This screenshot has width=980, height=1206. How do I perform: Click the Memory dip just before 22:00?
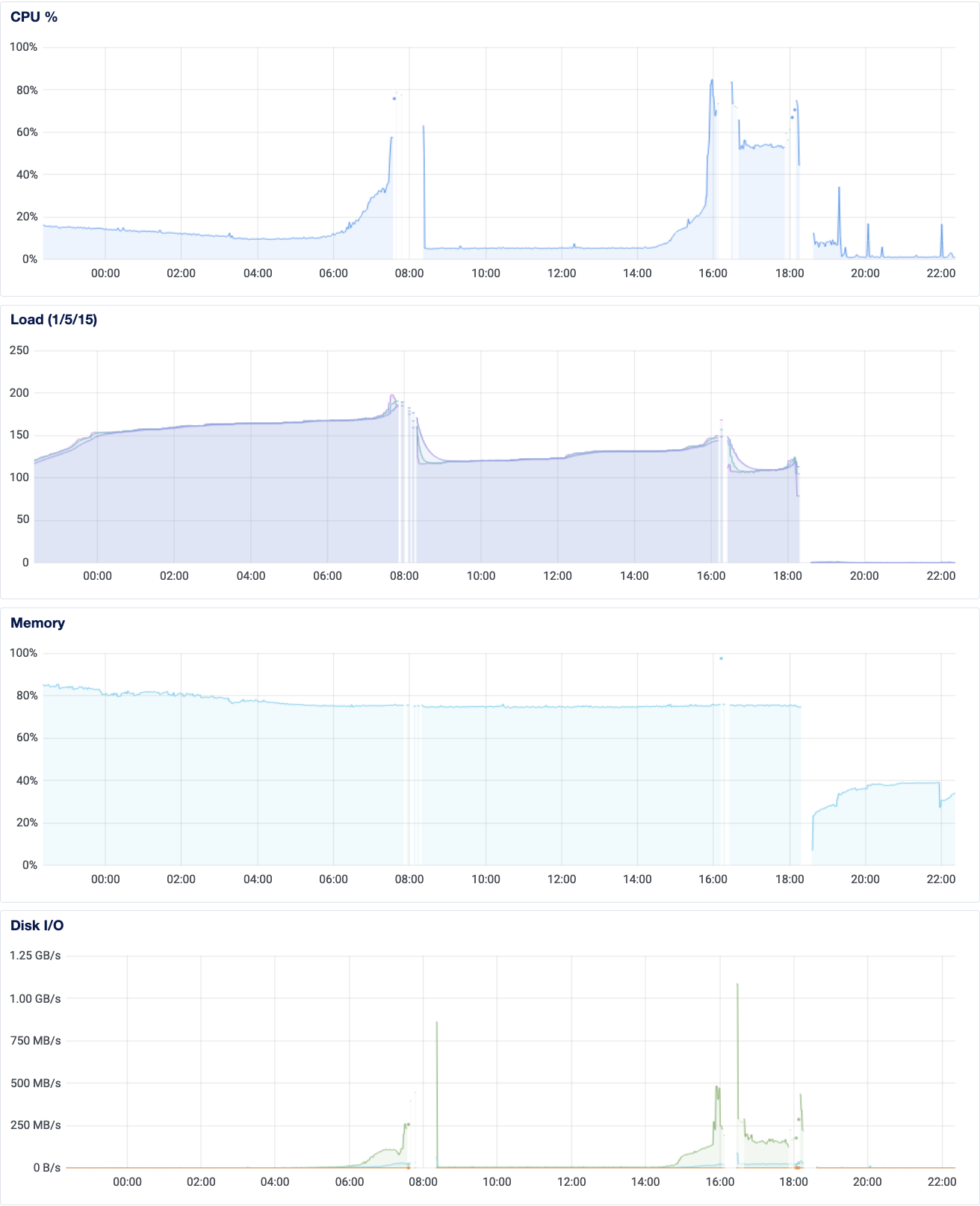pyautogui.click(x=940, y=806)
